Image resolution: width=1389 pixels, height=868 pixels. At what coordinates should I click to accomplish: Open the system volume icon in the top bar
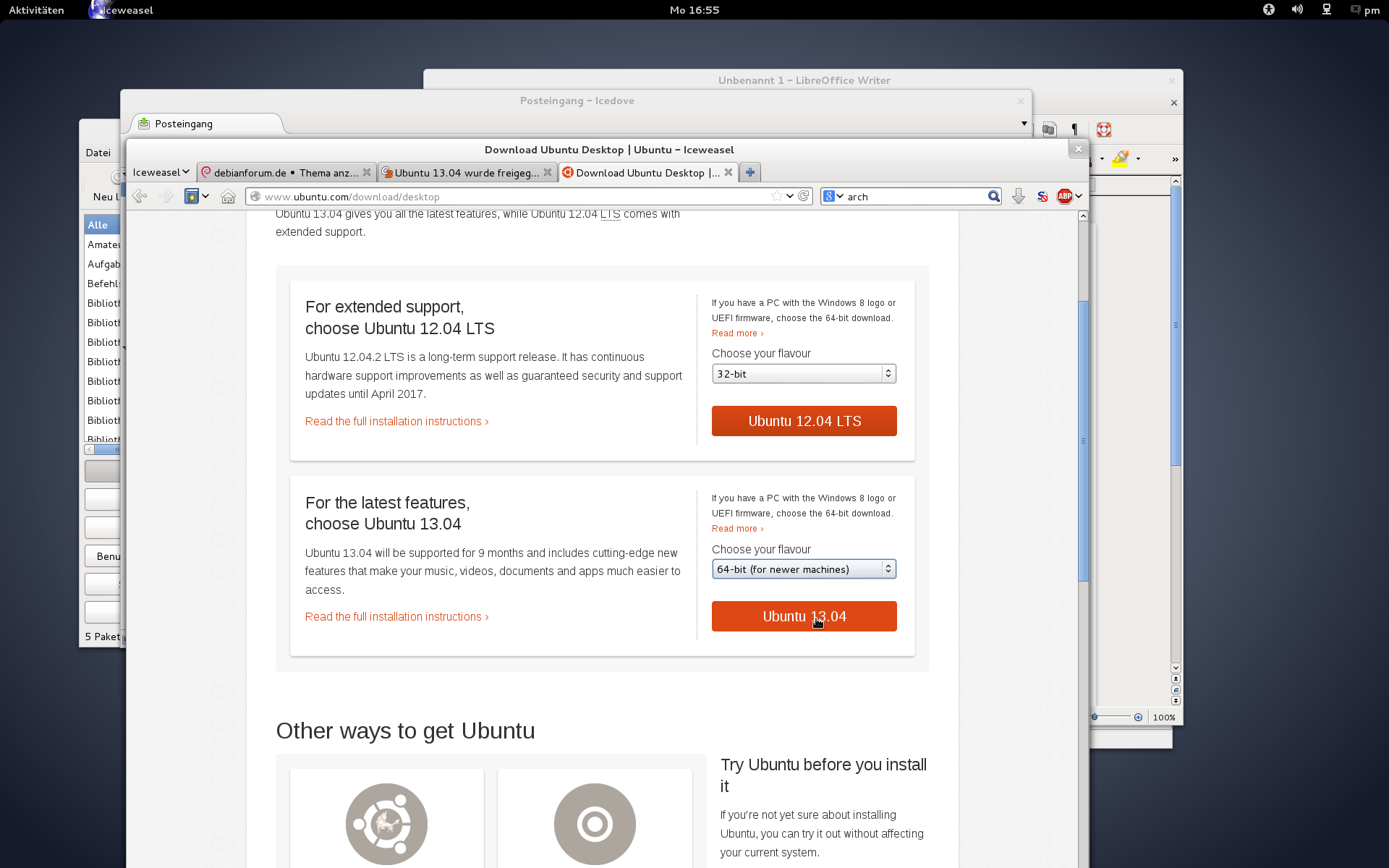[1297, 9]
